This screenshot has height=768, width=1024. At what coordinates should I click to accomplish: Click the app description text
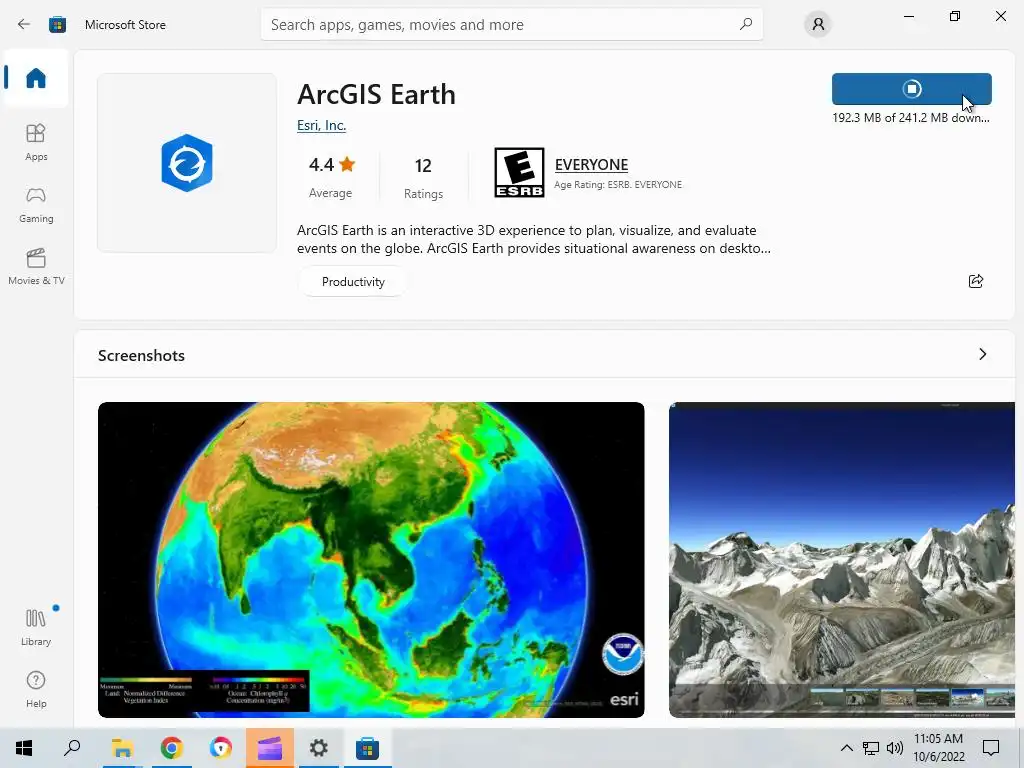tap(534, 239)
